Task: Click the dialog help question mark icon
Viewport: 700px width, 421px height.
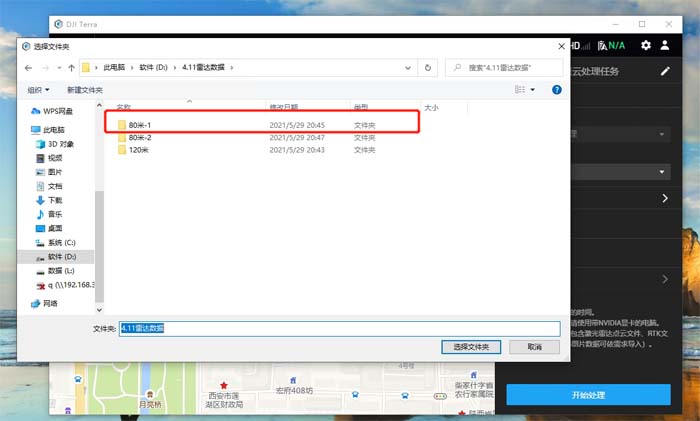Action: point(557,90)
